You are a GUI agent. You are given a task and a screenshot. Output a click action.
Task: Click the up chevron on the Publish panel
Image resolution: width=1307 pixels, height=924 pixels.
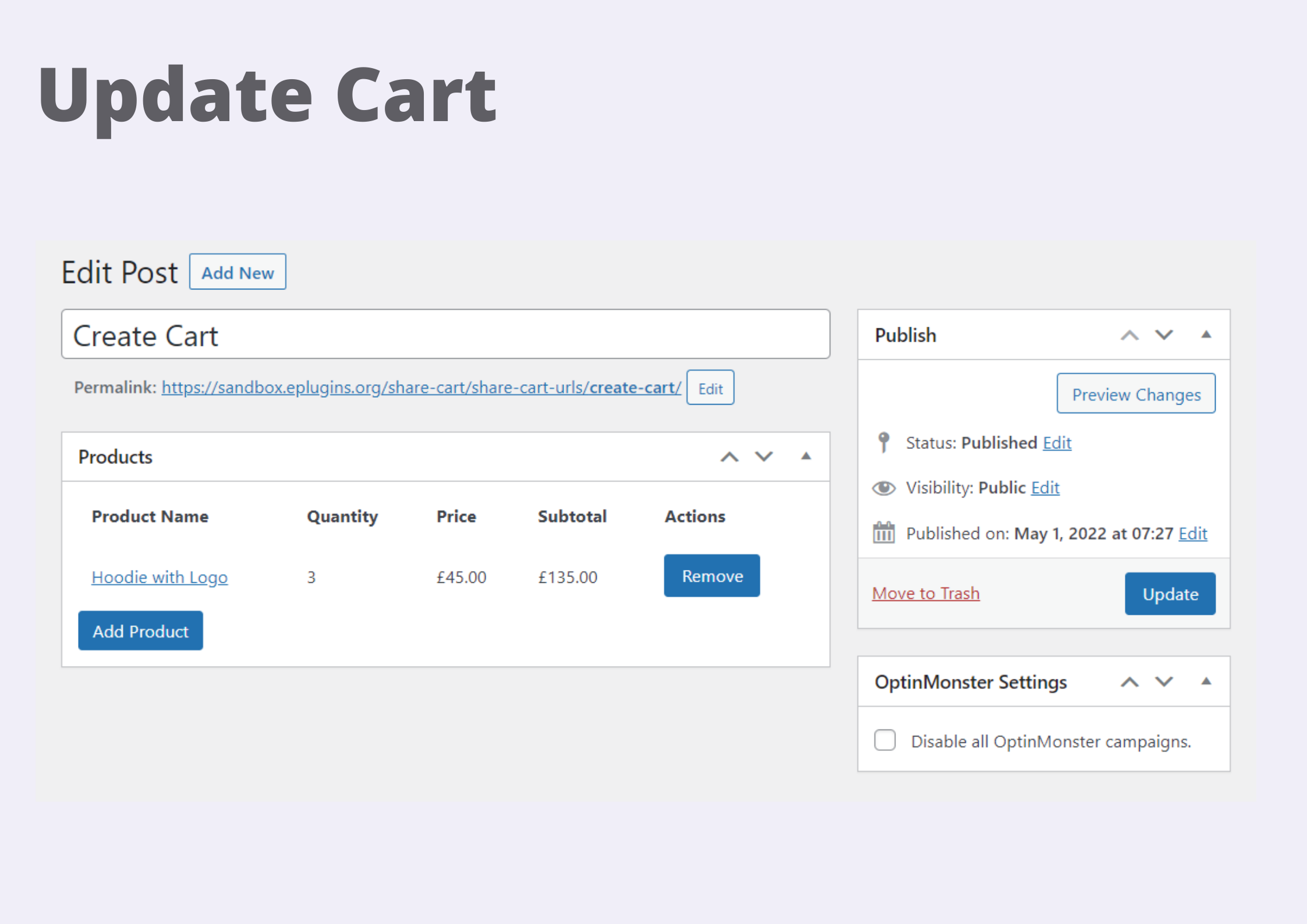[x=1130, y=335]
